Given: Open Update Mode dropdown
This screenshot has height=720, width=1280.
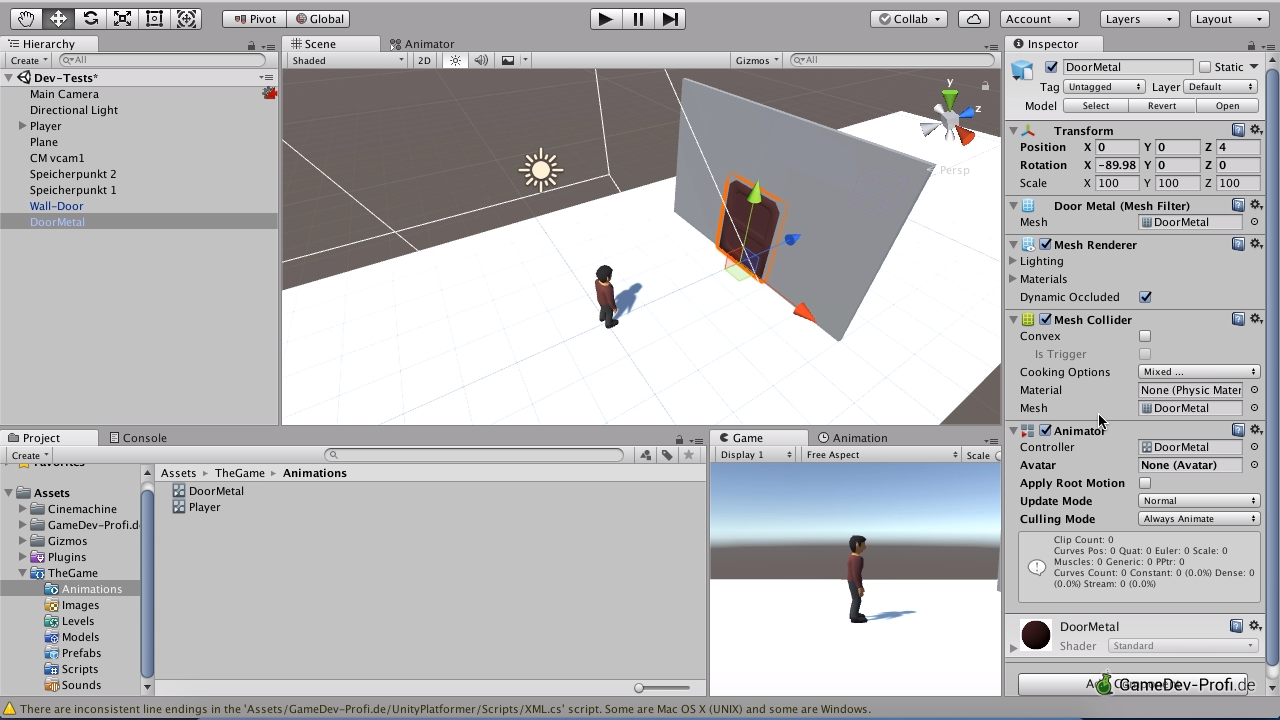Looking at the screenshot, I should [x=1198, y=501].
